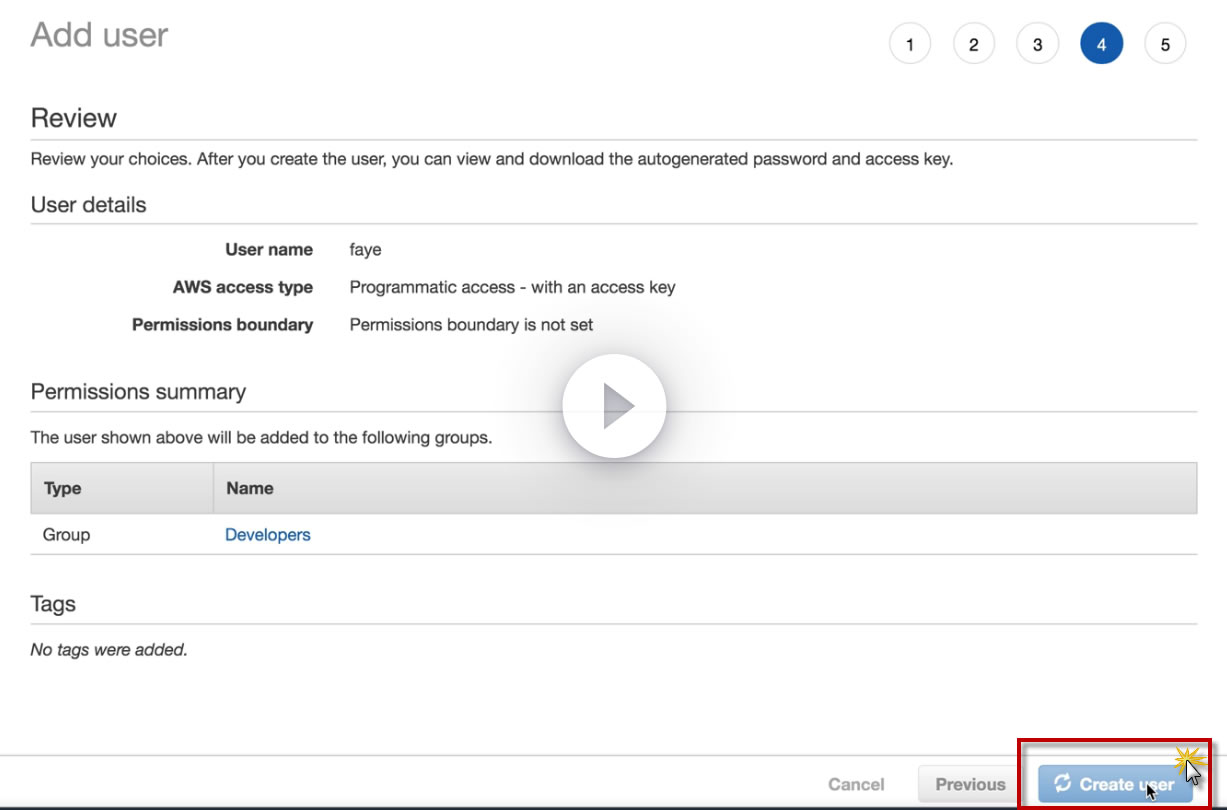Advance to step 5 circle
Viewport: 1227px width, 810px height.
tap(1165, 44)
